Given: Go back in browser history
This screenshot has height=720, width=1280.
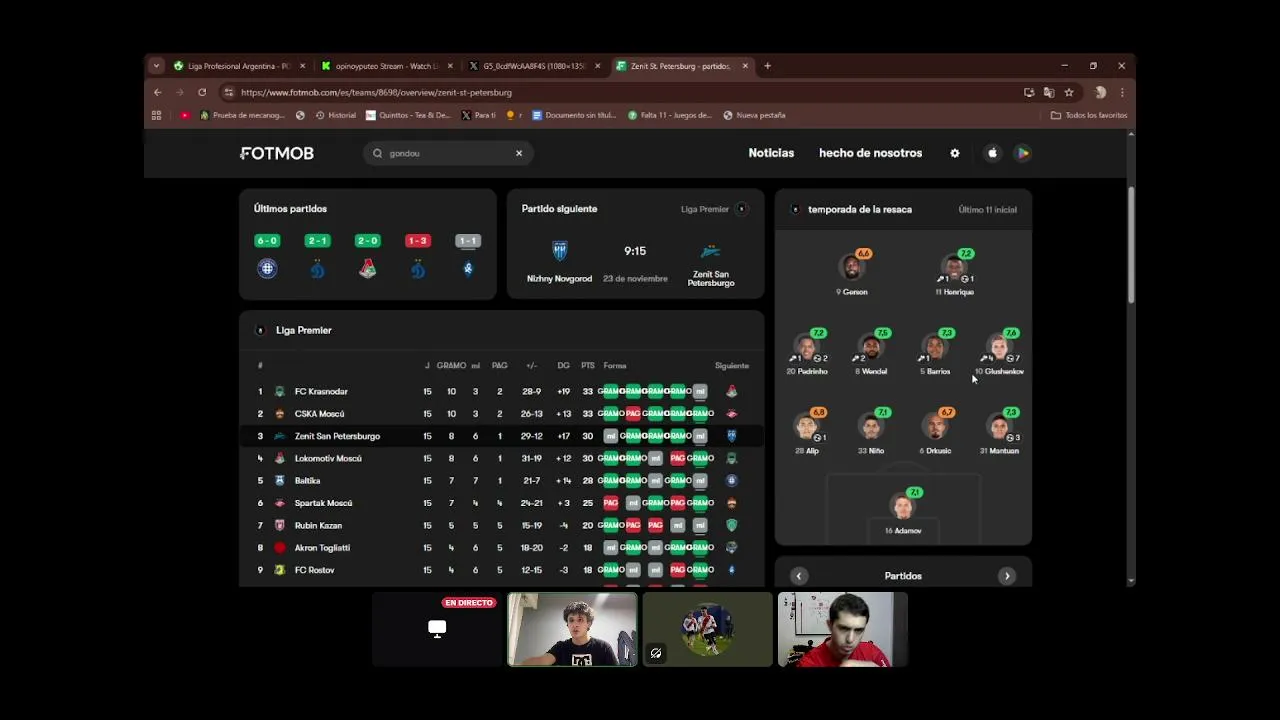Looking at the screenshot, I should (157, 92).
